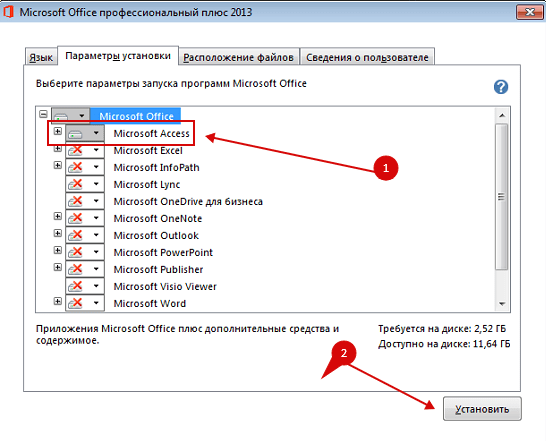Click the 'Доступно на диске: 11,64 ГБ' text
546x441 pixels.
[444, 344]
